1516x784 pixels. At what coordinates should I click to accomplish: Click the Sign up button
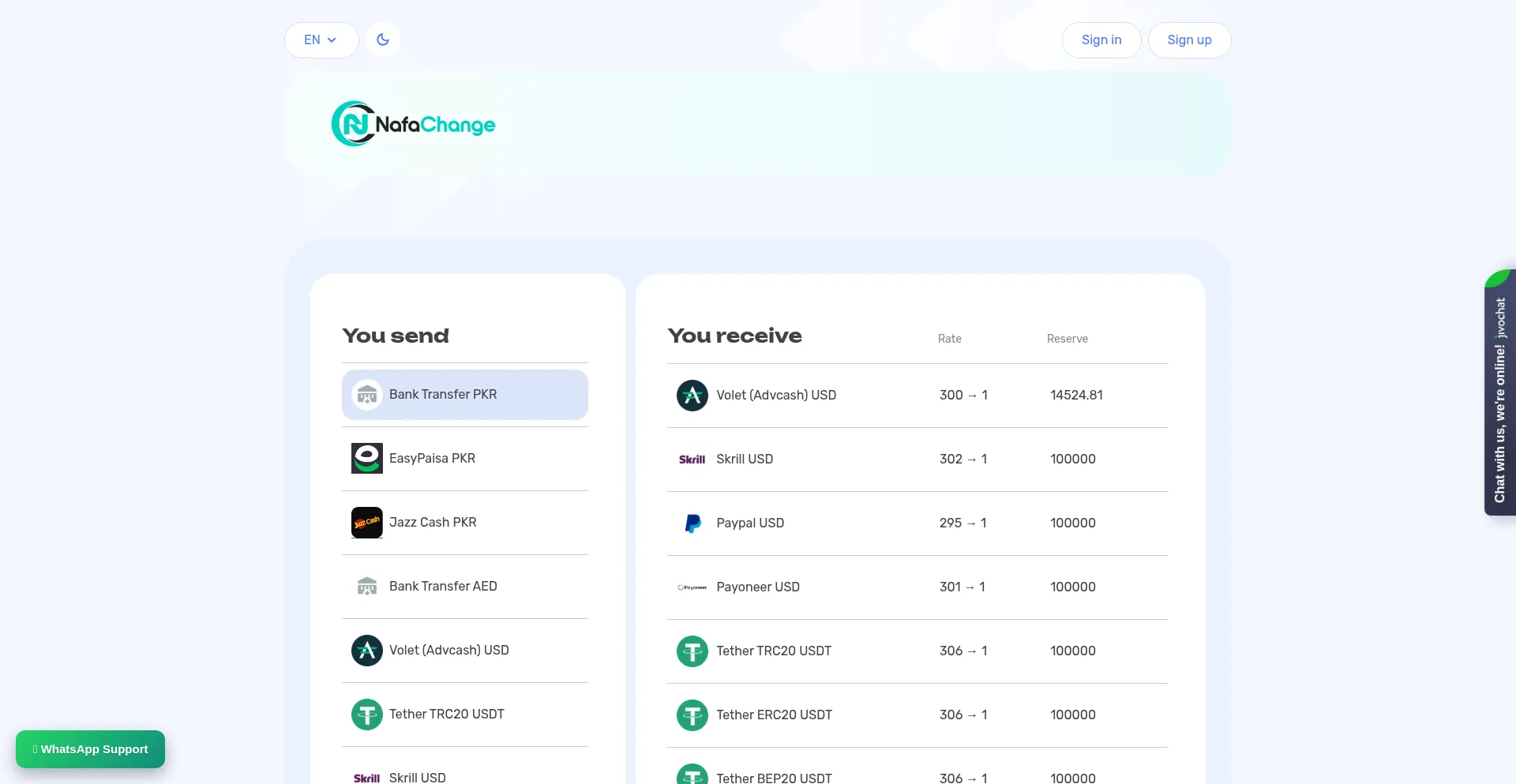tap(1188, 39)
